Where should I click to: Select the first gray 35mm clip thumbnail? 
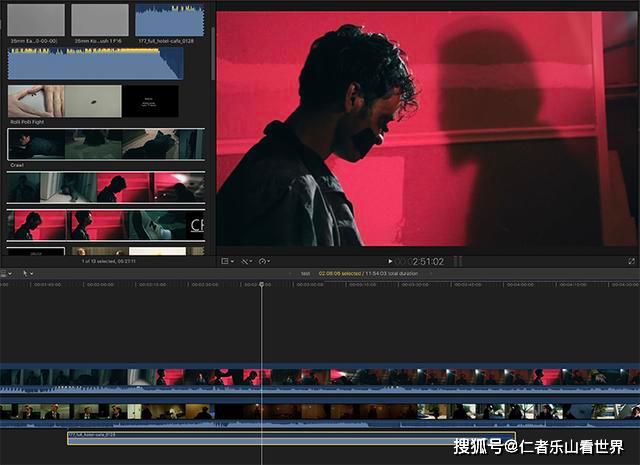pos(36,20)
